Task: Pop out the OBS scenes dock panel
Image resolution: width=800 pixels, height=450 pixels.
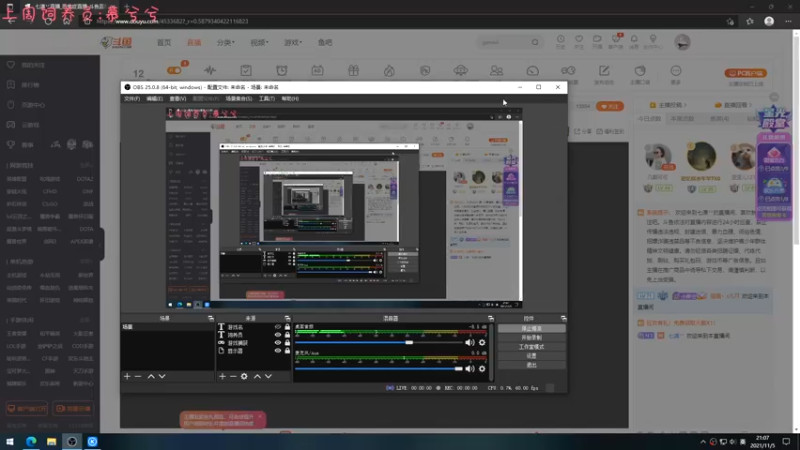Action: (211, 318)
